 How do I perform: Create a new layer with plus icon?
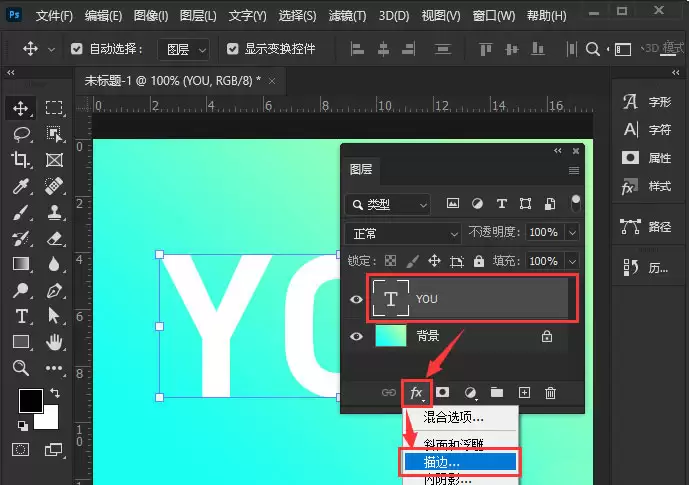pyautogui.click(x=524, y=392)
